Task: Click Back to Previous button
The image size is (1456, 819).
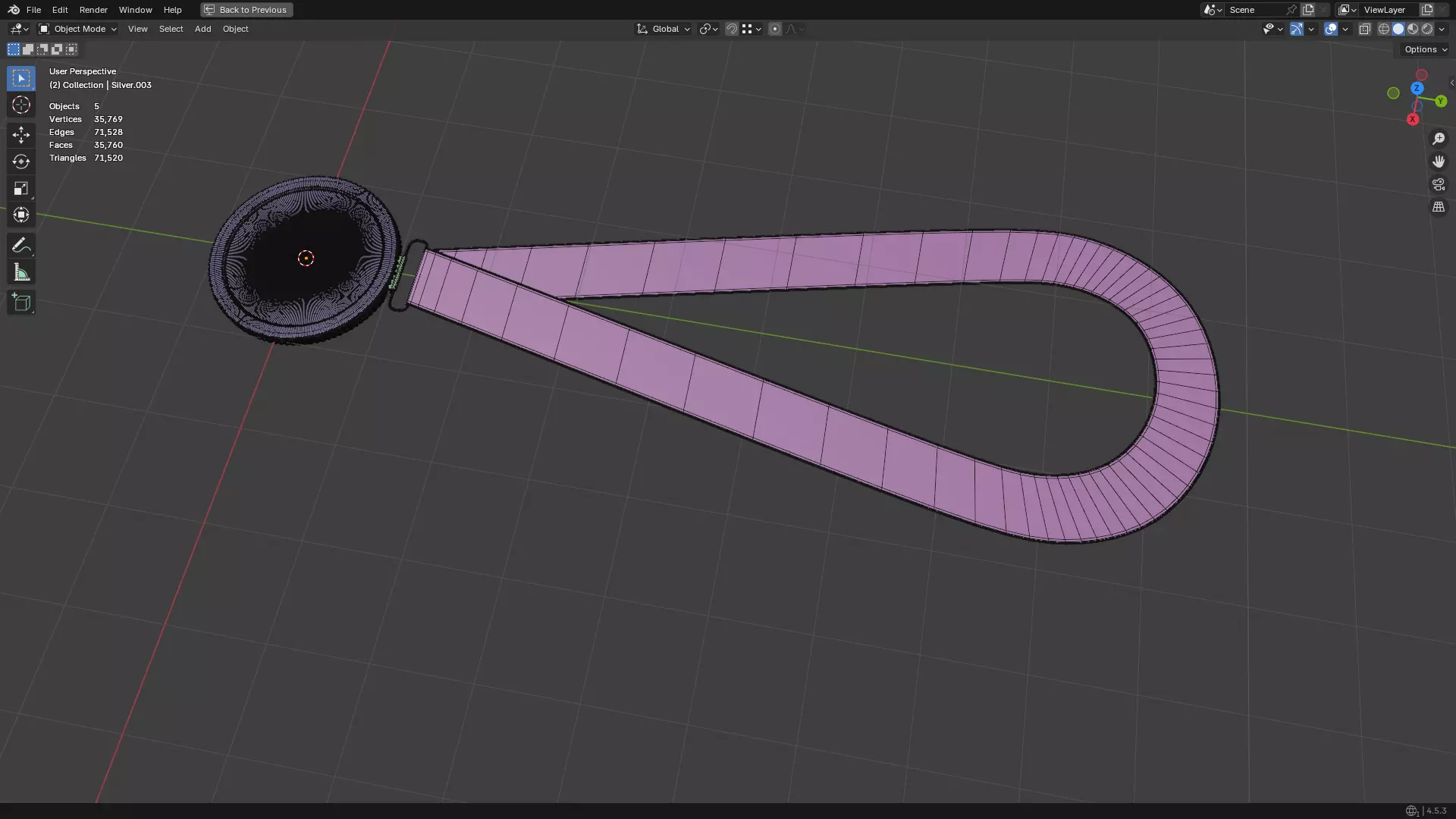Action: pos(246,10)
